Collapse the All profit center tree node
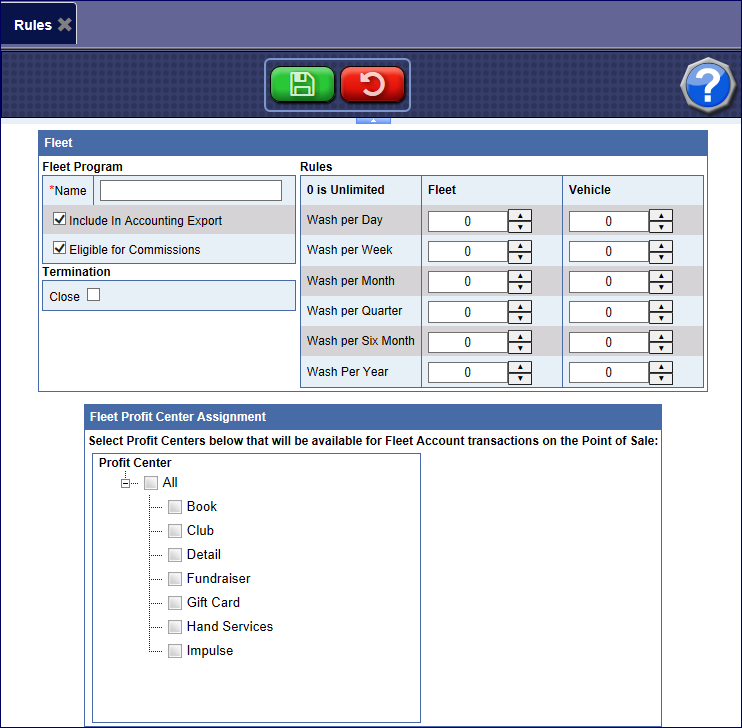Image resolution: width=742 pixels, height=728 pixels. point(127,483)
